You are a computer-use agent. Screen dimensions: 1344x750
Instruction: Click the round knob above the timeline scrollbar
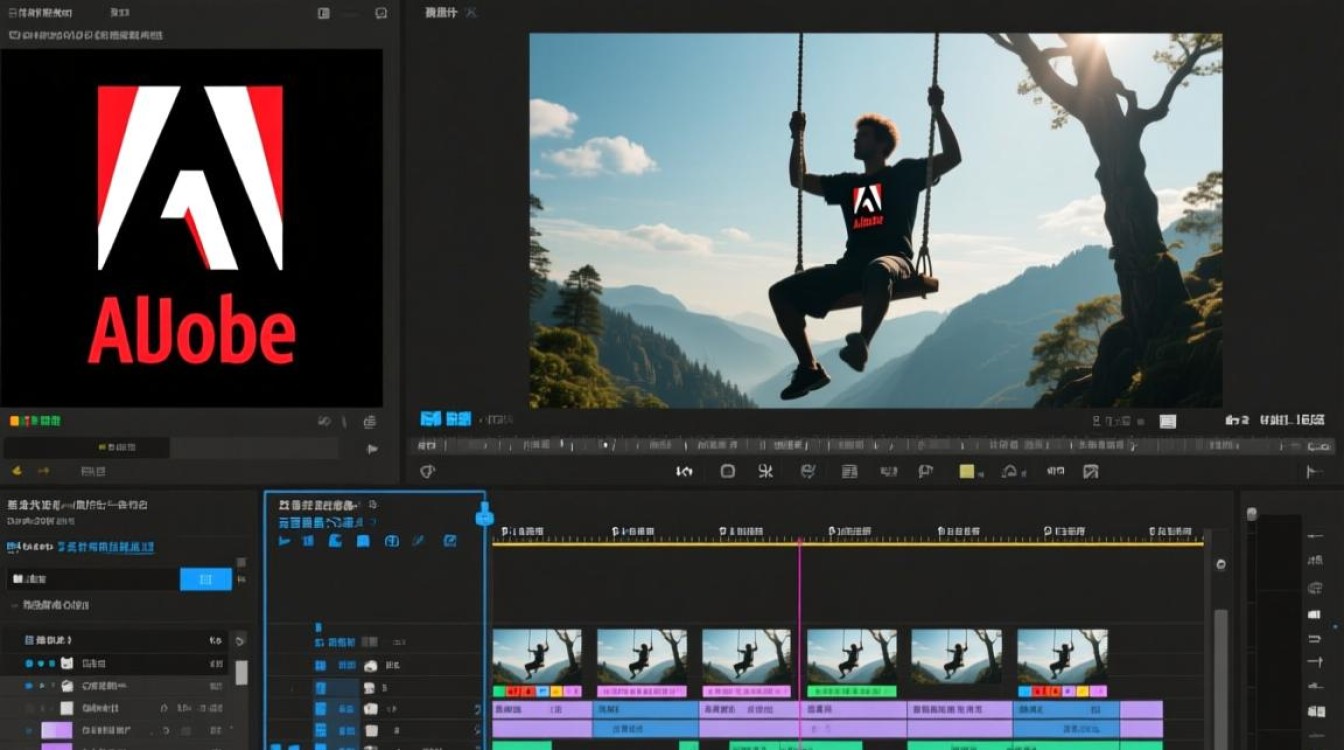1220,564
